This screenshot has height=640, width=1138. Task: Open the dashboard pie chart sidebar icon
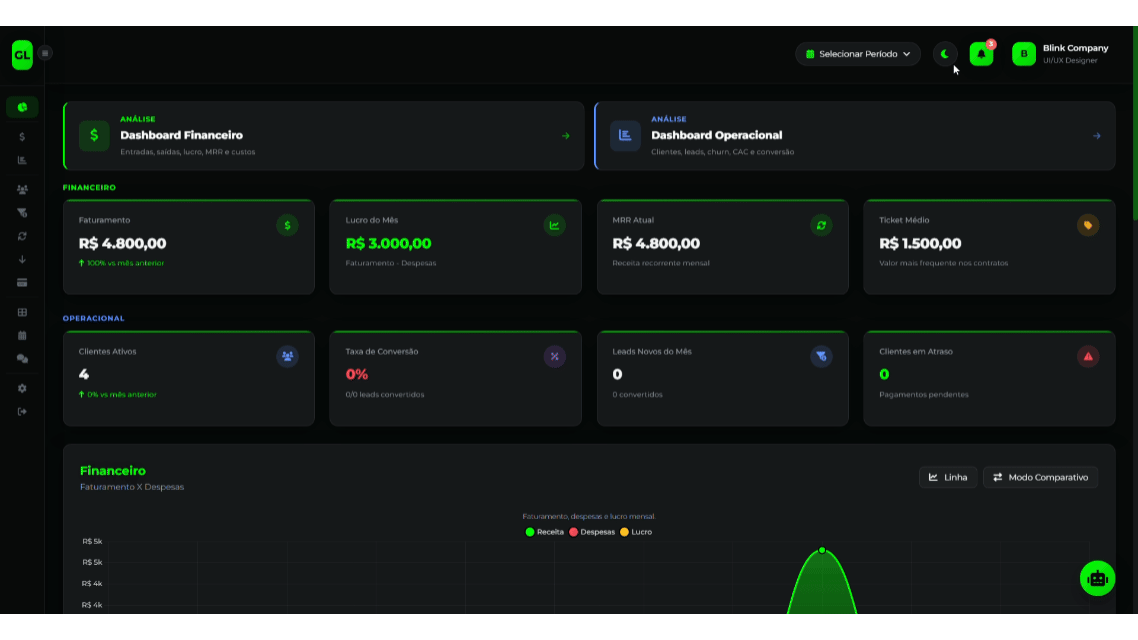coord(22,107)
